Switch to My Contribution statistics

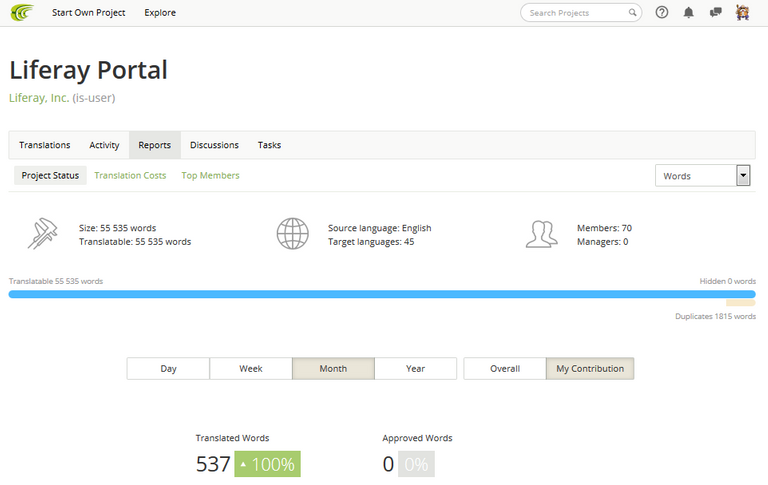point(590,368)
